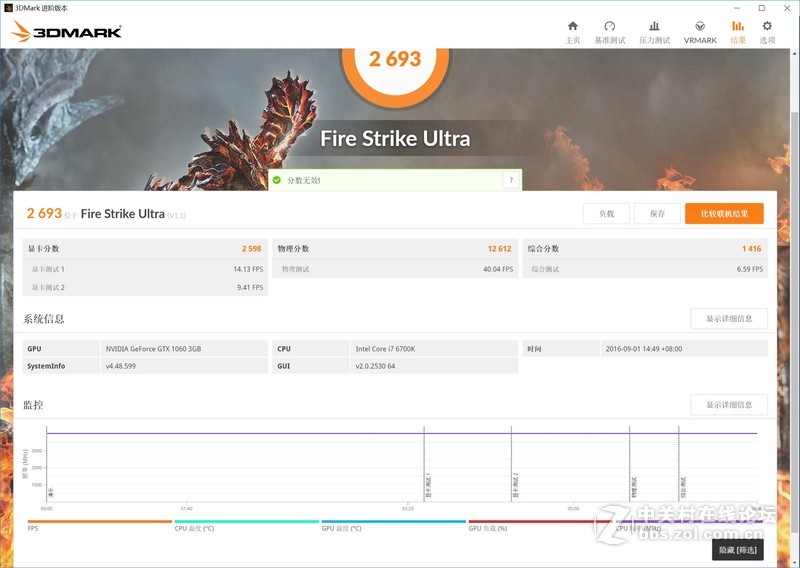Image resolution: width=800 pixels, height=568 pixels.
Task: Open the VRMARK nav icon
Action: [x=700, y=26]
